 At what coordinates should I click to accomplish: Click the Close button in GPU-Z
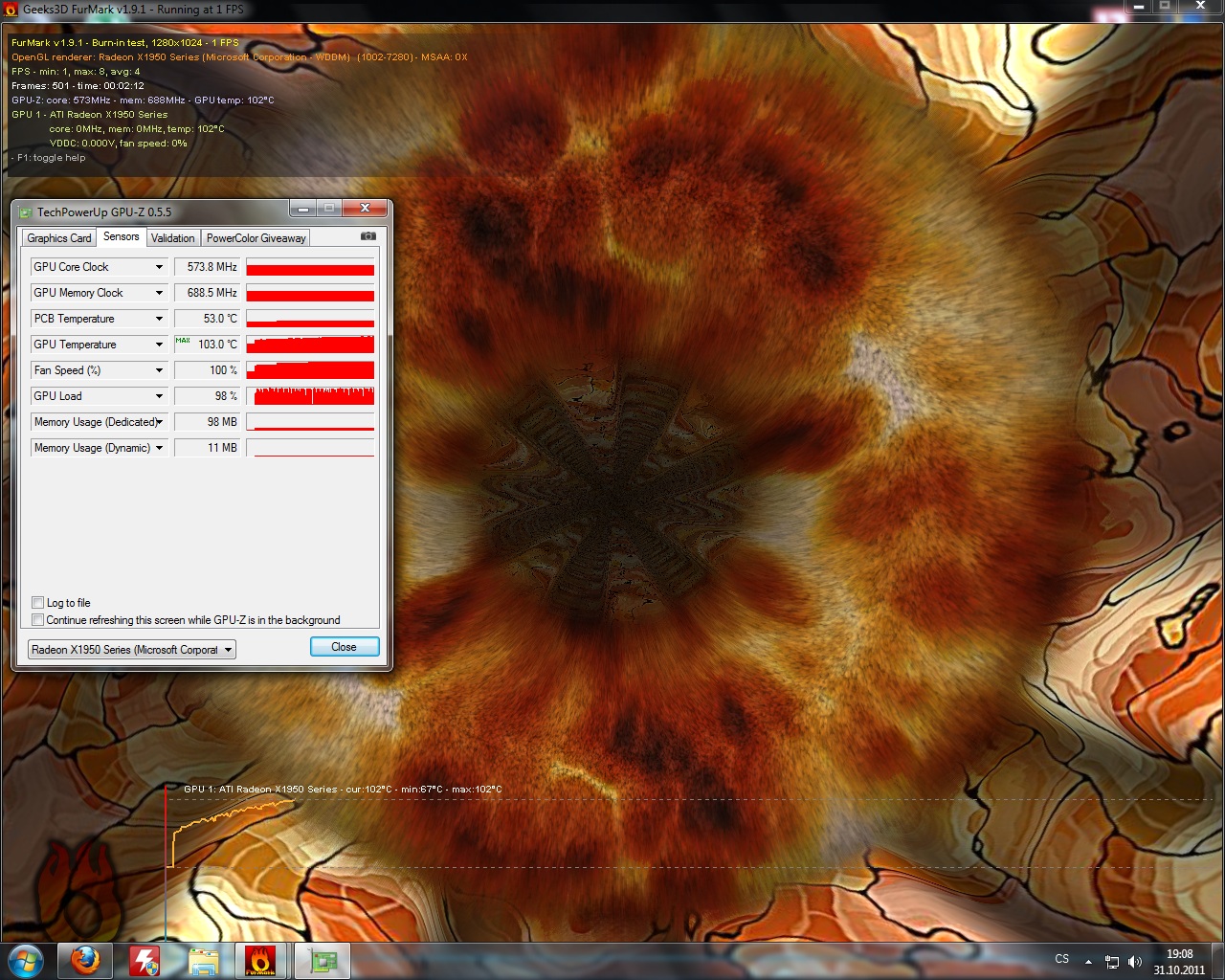[345, 647]
